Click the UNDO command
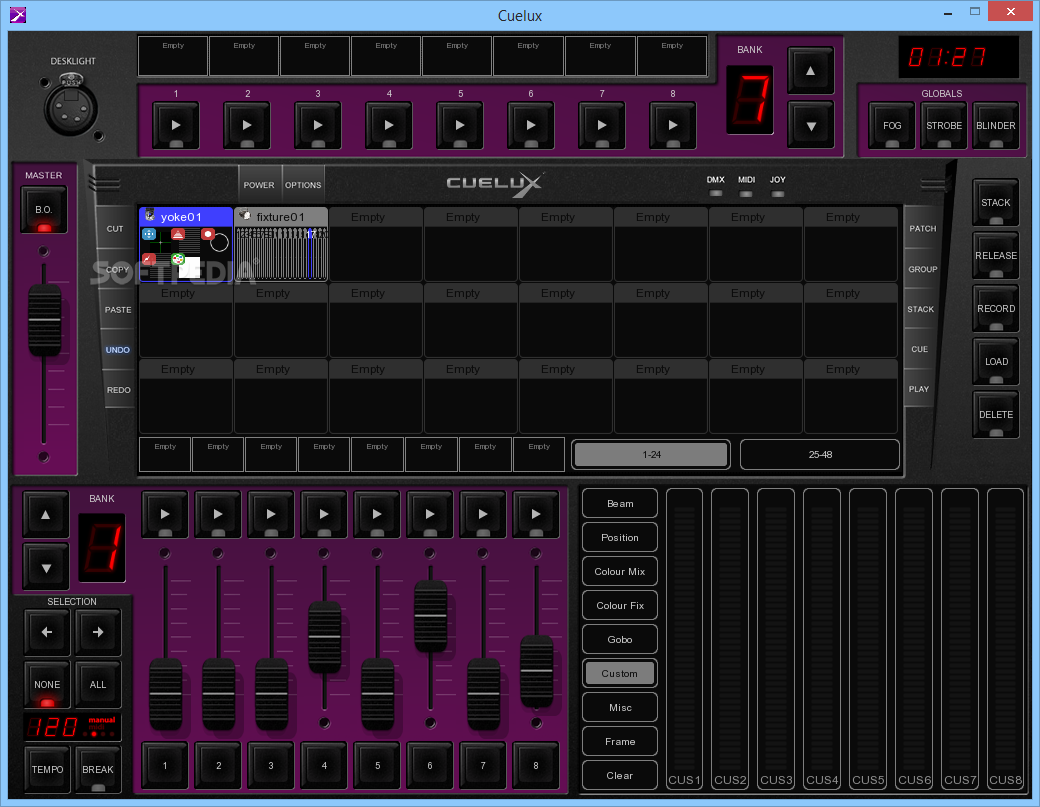 pyautogui.click(x=118, y=349)
